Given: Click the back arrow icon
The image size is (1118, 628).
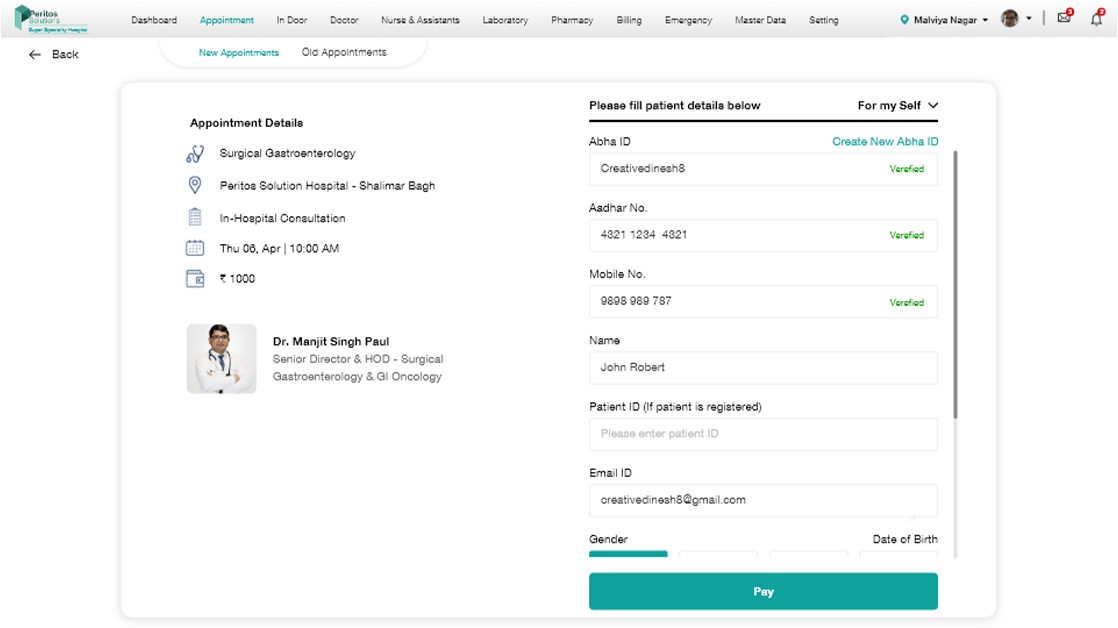Looking at the screenshot, I should point(35,55).
